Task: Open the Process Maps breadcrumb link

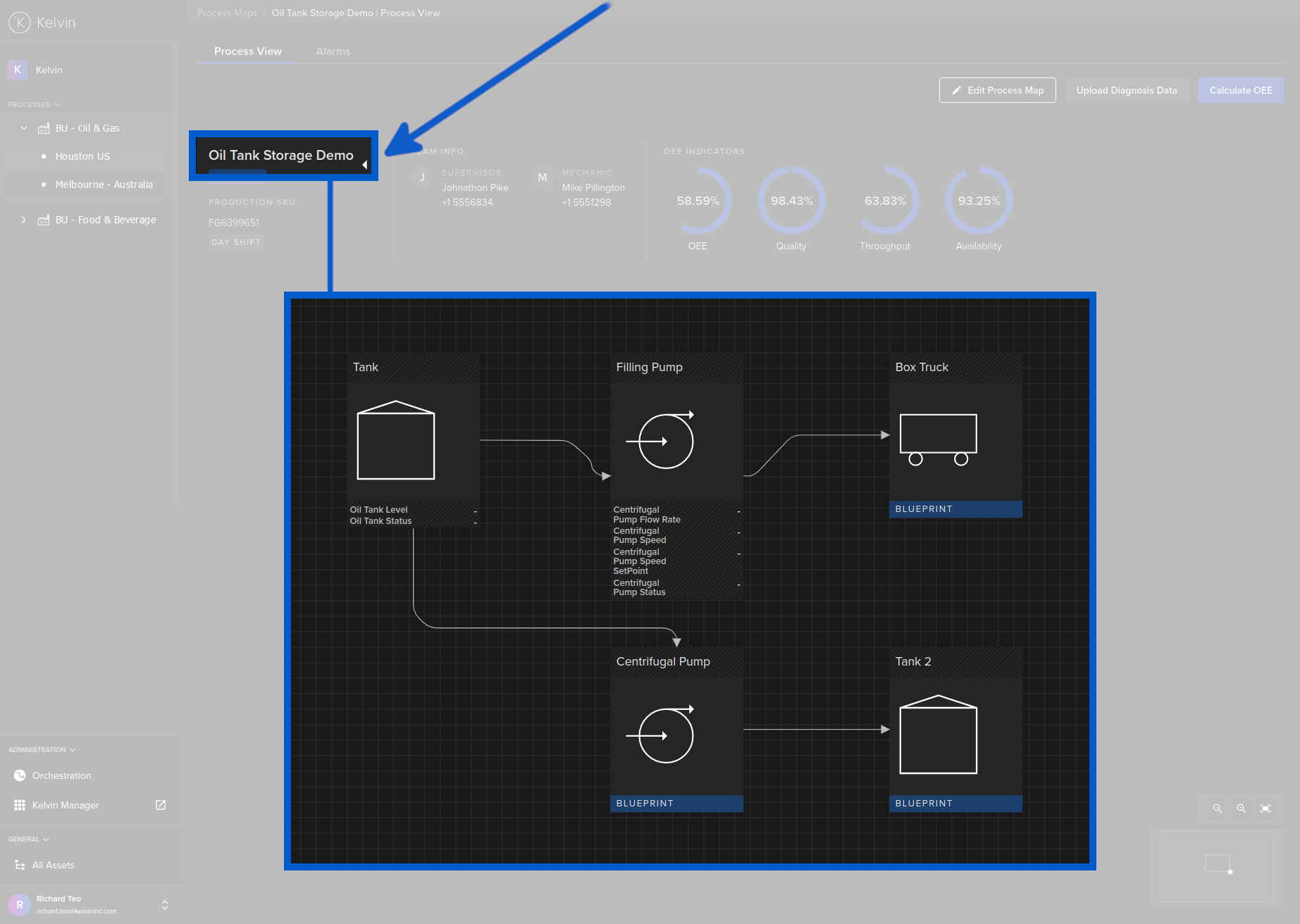Action: [227, 12]
